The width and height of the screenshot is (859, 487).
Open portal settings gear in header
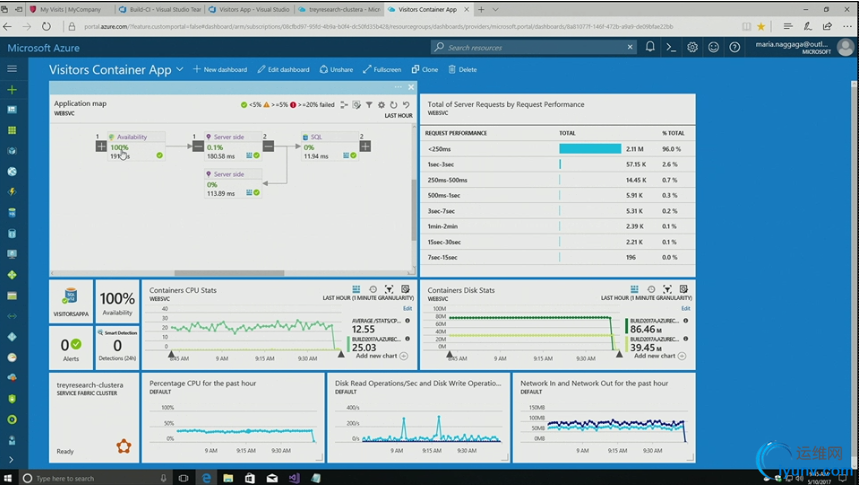click(x=692, y=48)
